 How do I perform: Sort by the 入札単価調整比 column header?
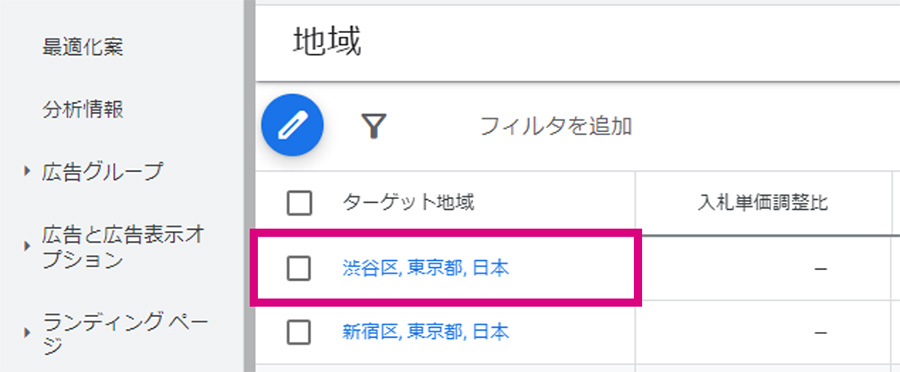[762, 203]
